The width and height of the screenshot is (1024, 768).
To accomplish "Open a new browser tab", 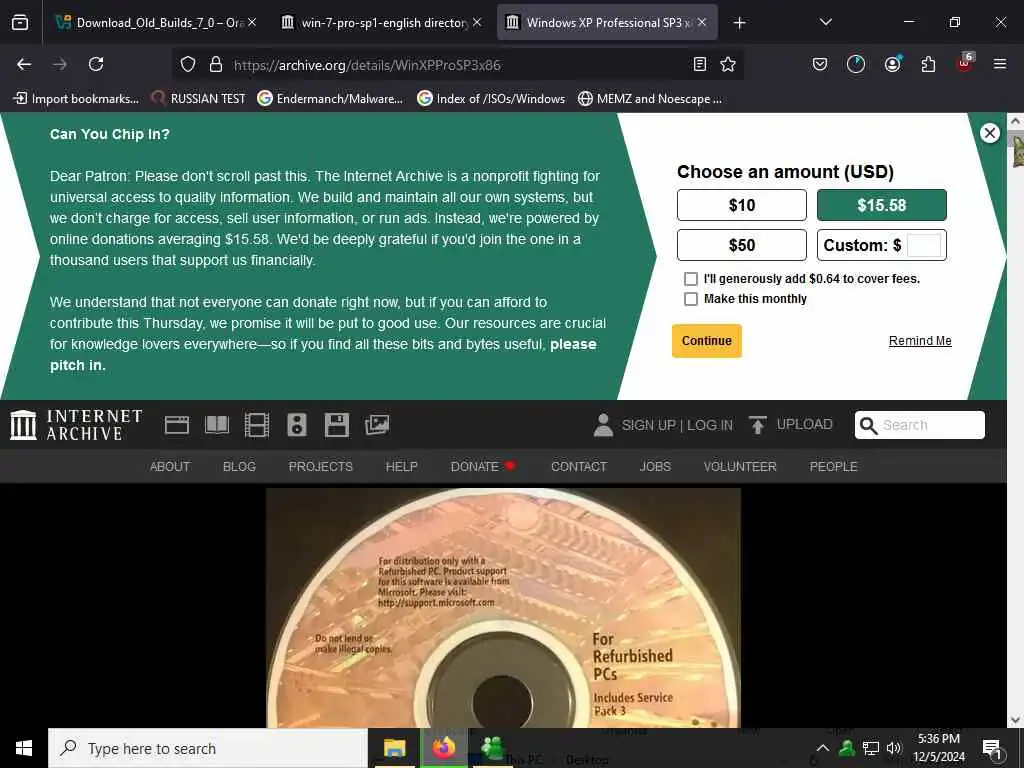I will pos(739,22).
